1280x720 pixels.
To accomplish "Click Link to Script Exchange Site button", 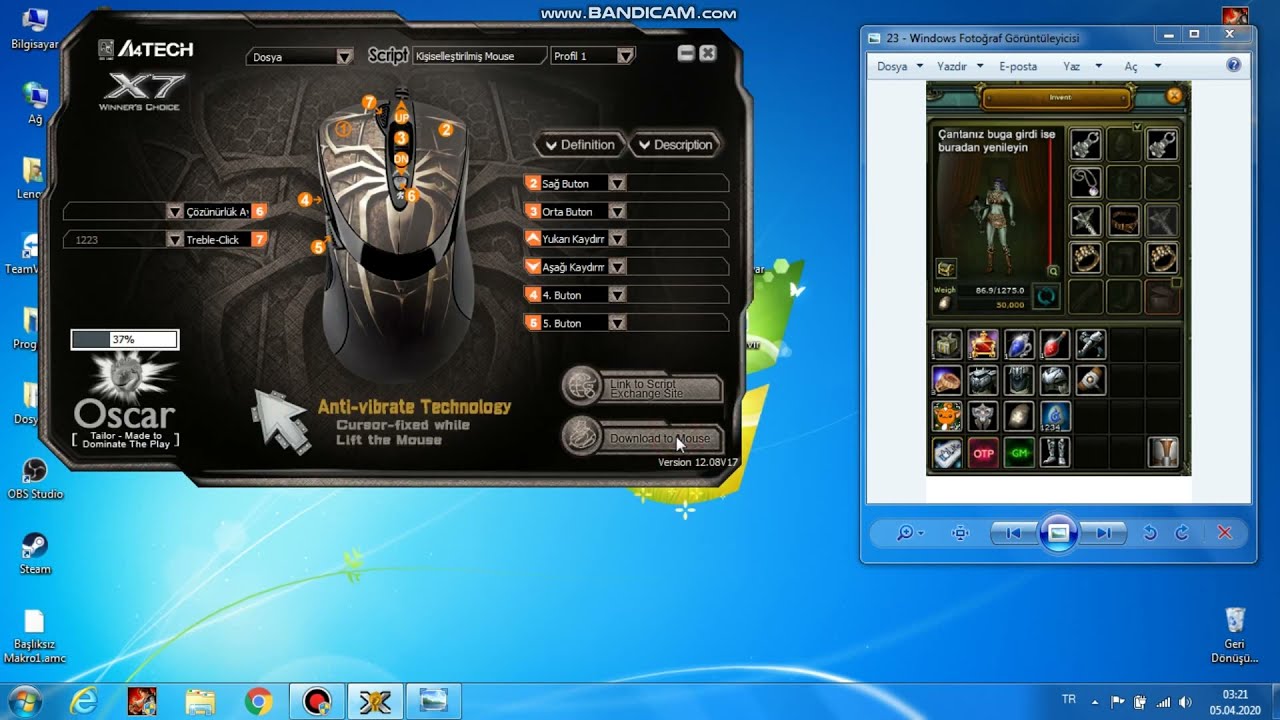I will (x=660, y=389).
